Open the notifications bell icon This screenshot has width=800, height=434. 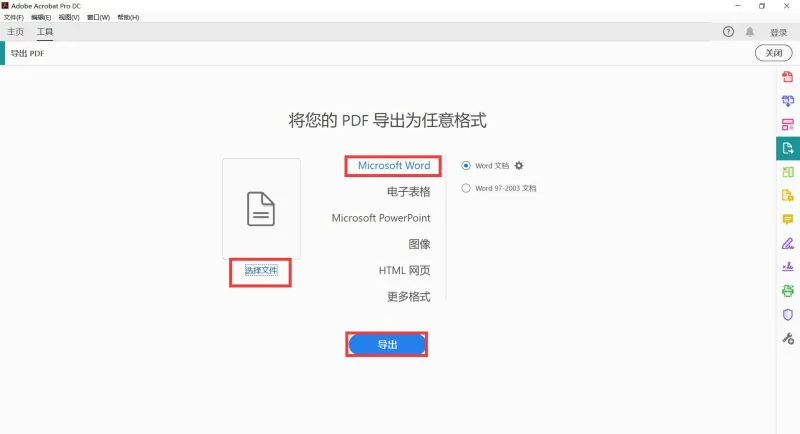[x=749, y=32]
